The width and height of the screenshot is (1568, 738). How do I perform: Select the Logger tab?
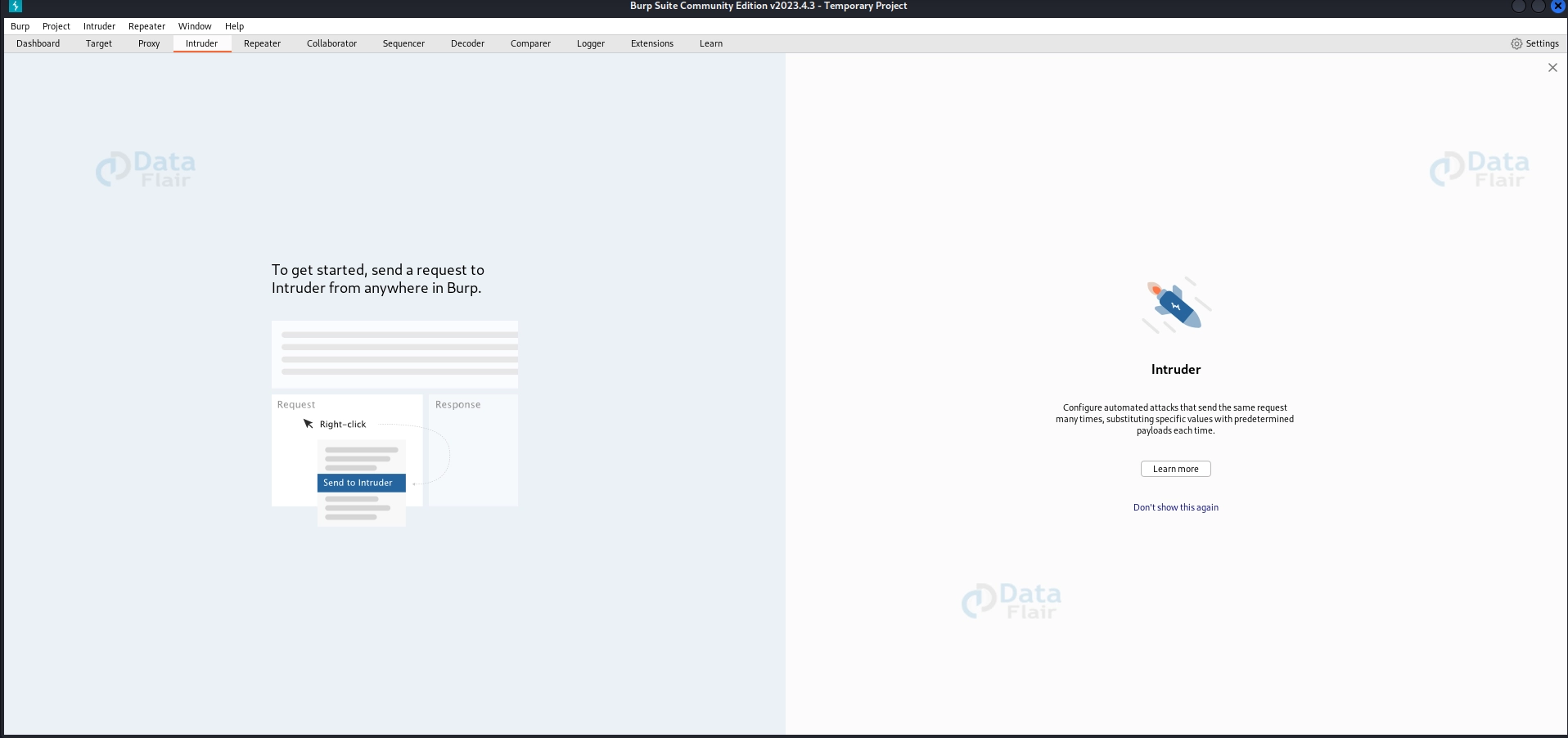[x=591, y=43]
